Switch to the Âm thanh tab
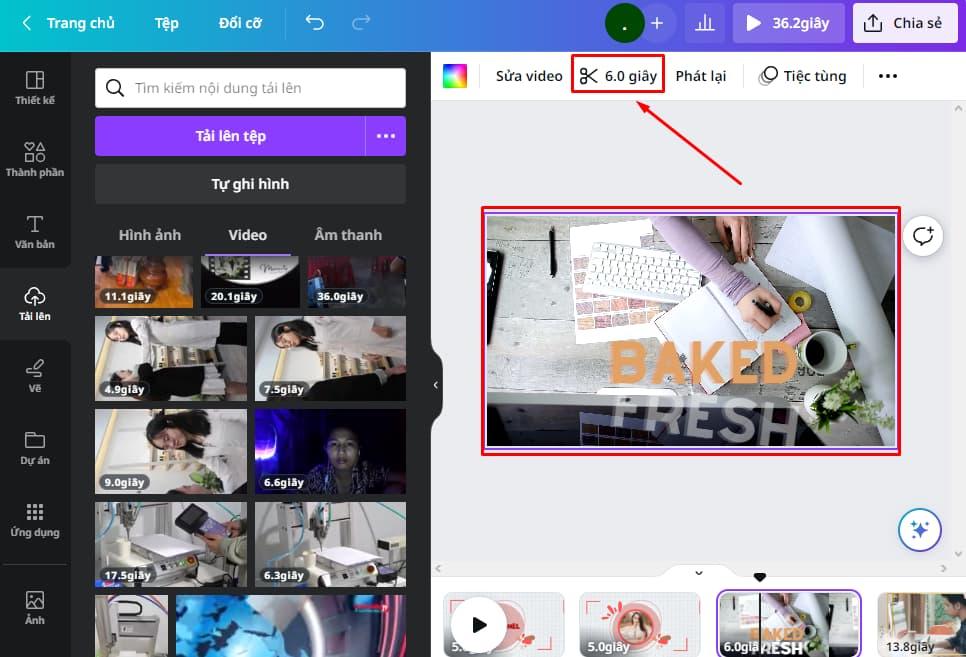The height and width of the screenshot is (657, 966). (347, 234)
